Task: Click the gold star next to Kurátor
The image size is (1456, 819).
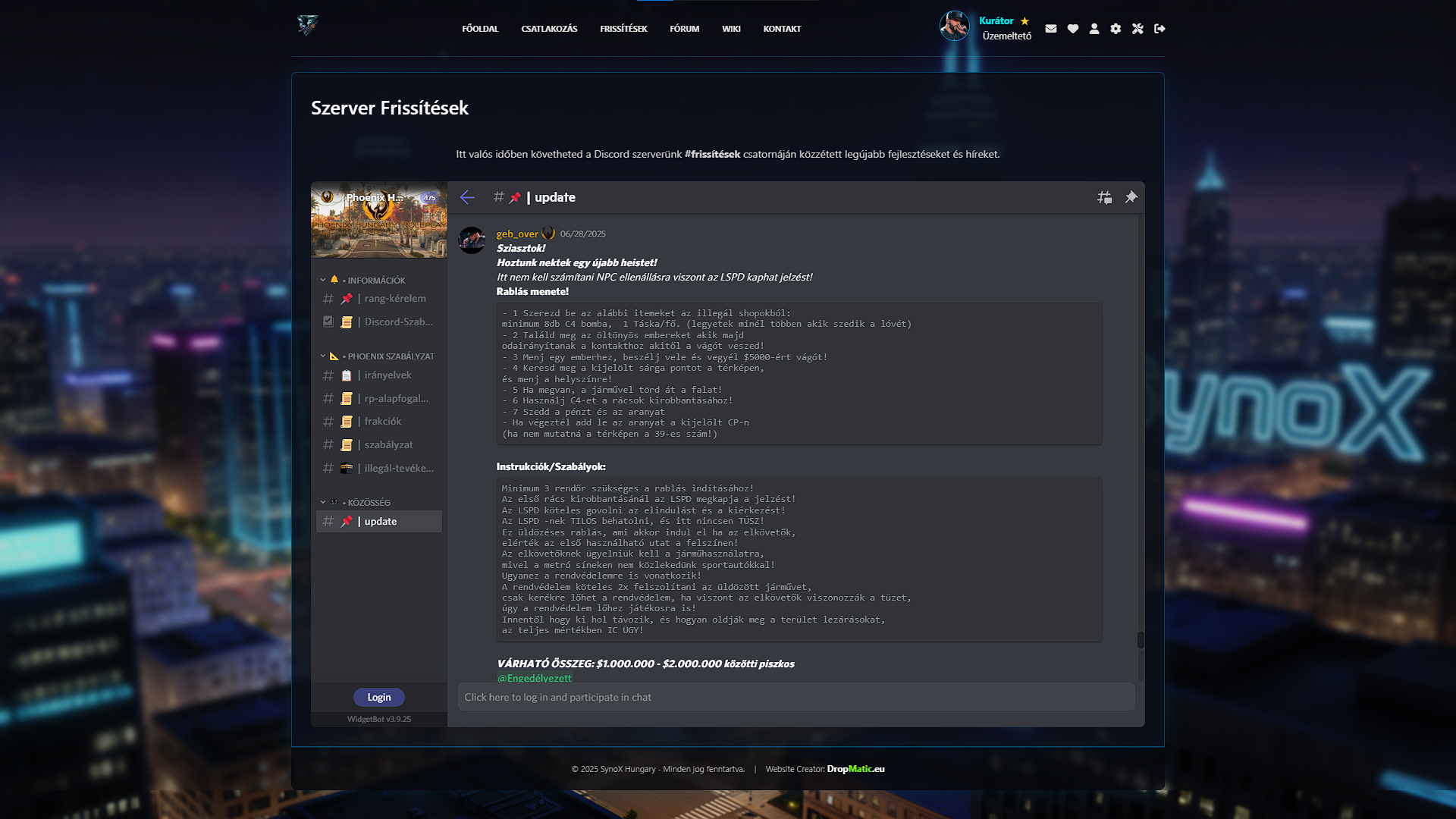Action: 1025,21
